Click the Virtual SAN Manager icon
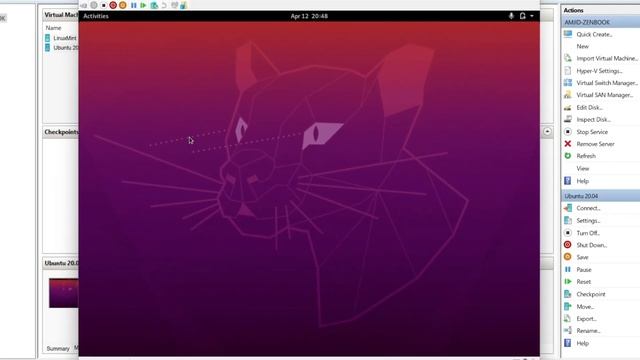The width and height of the screenshot is (640, 360). tap(568, 95)
